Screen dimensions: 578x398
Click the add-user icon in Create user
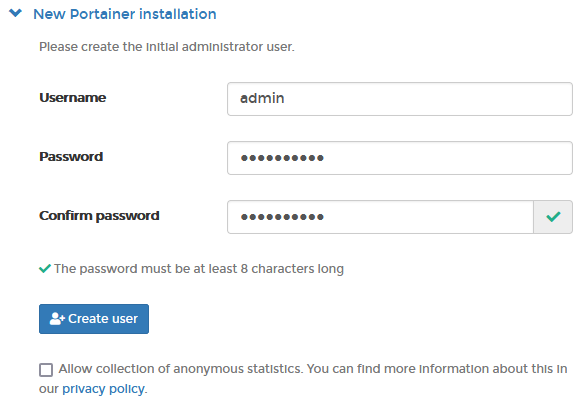[57, 319]
